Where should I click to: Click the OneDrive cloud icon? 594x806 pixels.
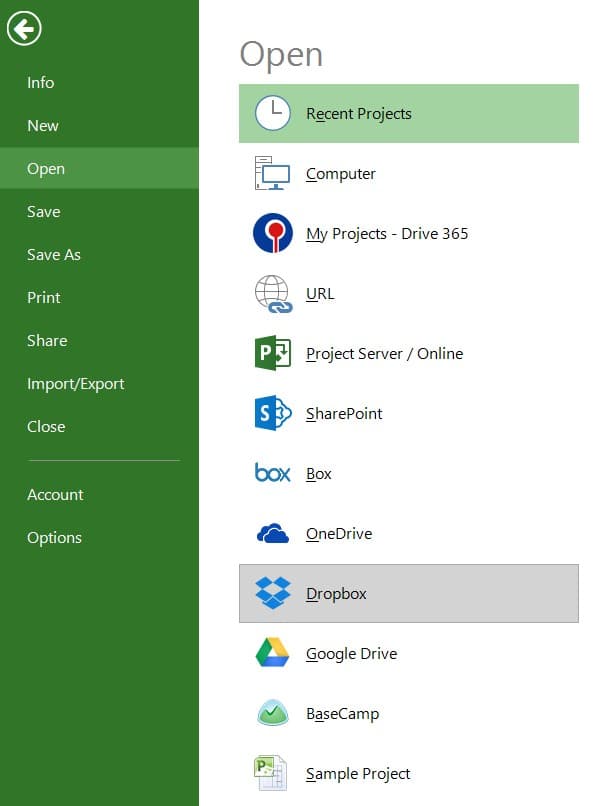[x=273, y=533]
